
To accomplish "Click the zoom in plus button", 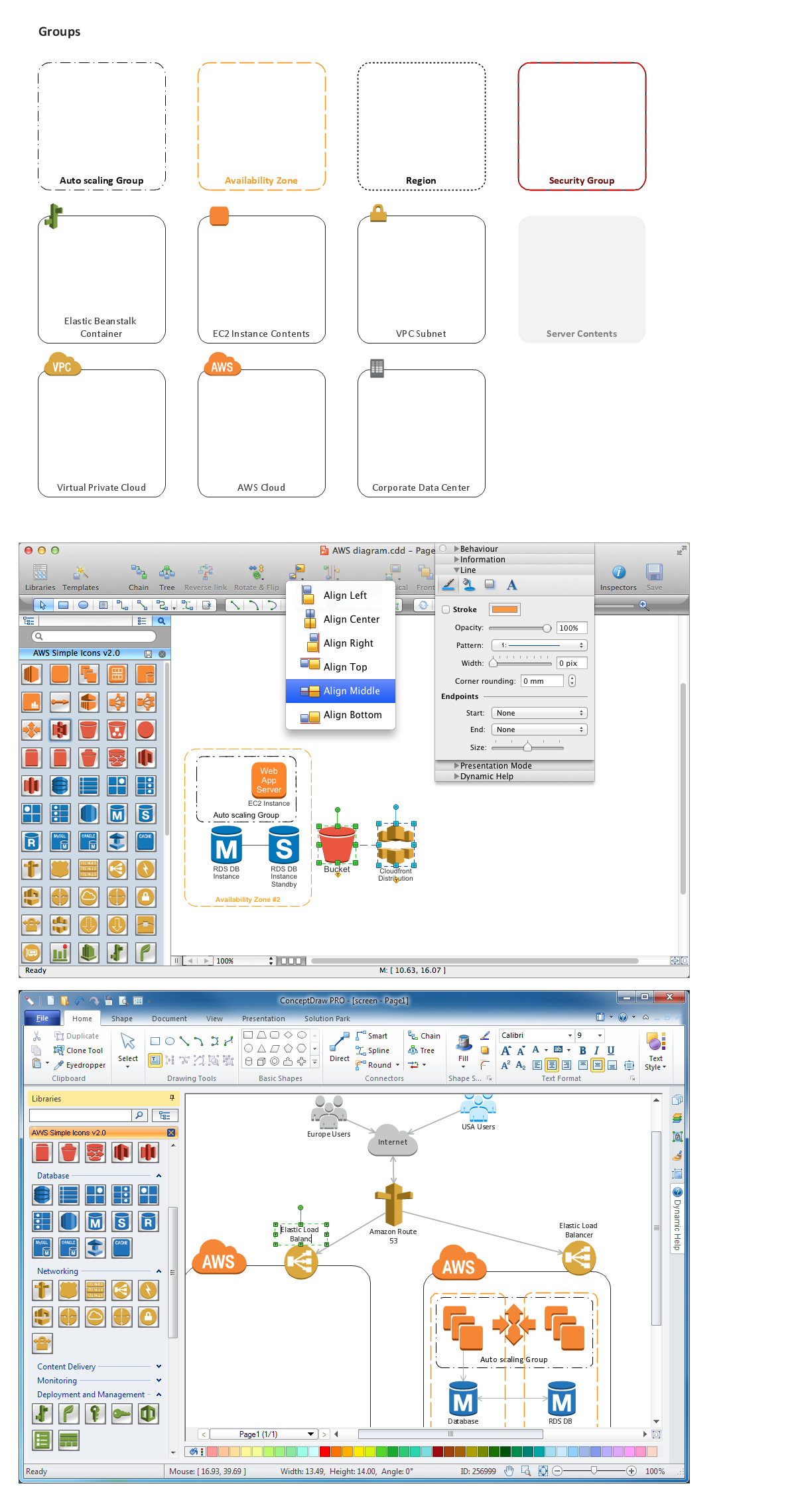I will (631, 1471).
